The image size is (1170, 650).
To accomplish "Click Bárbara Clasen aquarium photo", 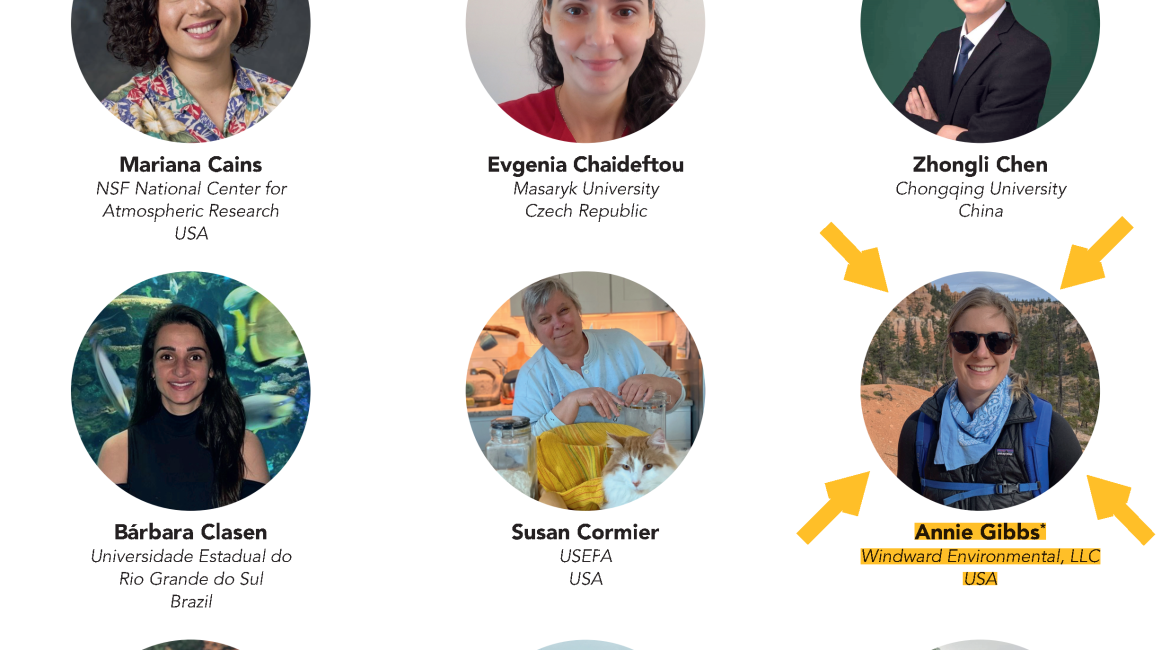I will click(x=190, y=391).
